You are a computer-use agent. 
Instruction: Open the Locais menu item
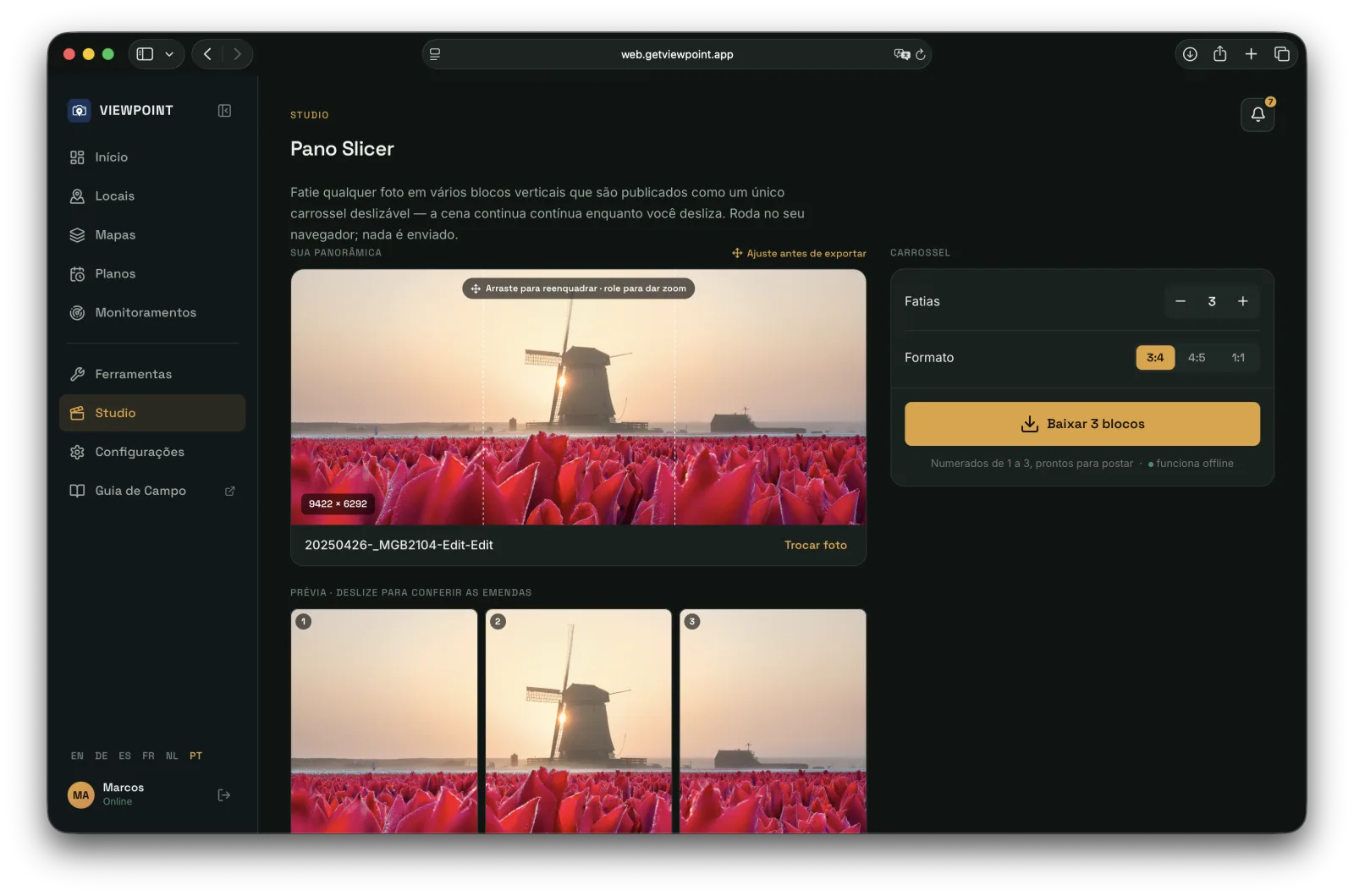152,196
